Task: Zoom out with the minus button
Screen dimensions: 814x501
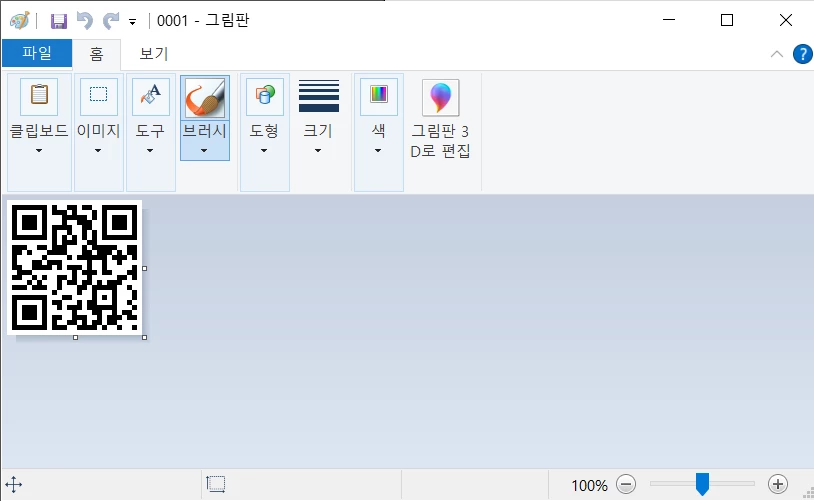Action: (626, 484)
